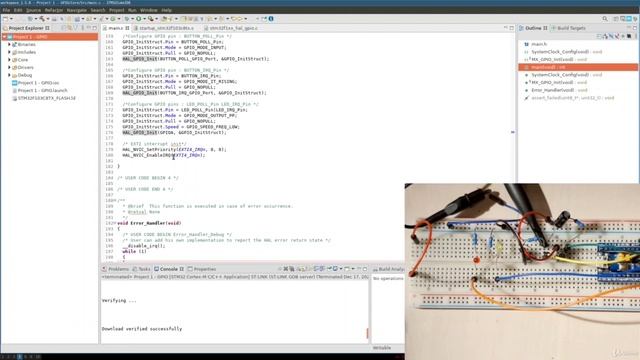Click the External Tools run icon
The width and height of the screenshot is (640, 360).
tap(150, 19)
